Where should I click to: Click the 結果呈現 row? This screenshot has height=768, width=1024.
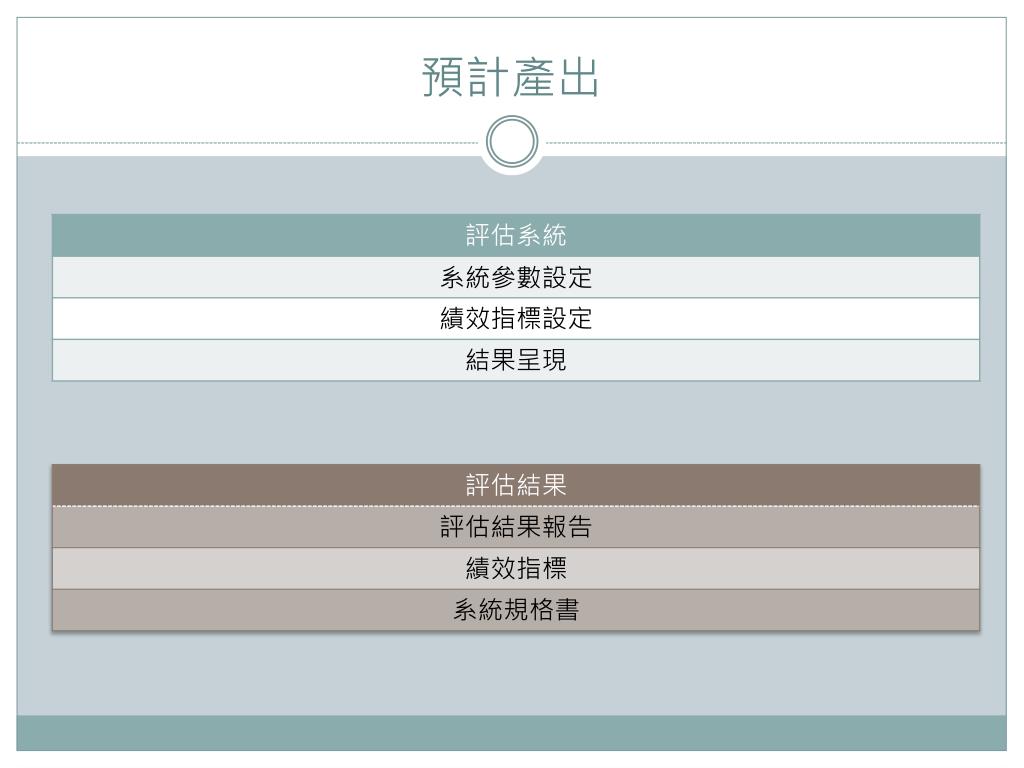[516, 360]
